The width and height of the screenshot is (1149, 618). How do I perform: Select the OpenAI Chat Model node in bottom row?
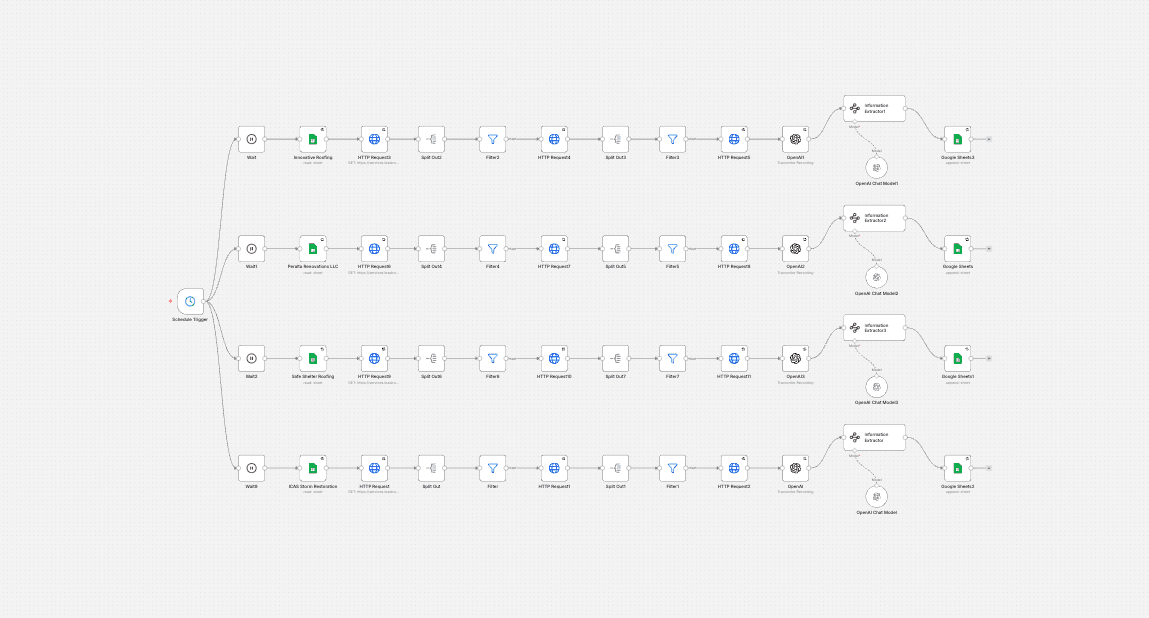pos(876,496)
